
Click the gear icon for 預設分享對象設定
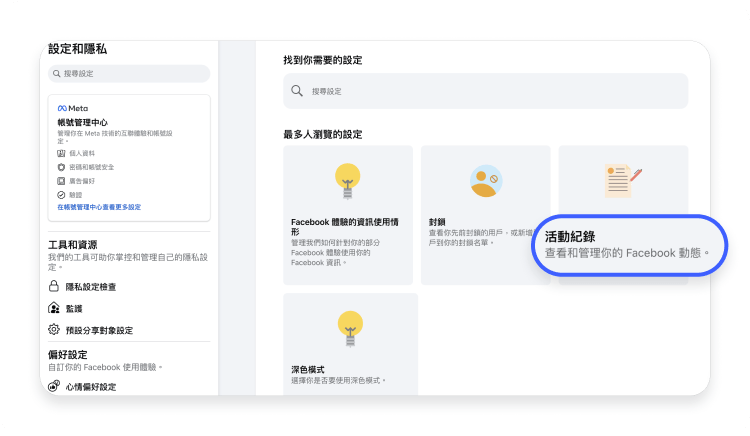pos(54,329)
